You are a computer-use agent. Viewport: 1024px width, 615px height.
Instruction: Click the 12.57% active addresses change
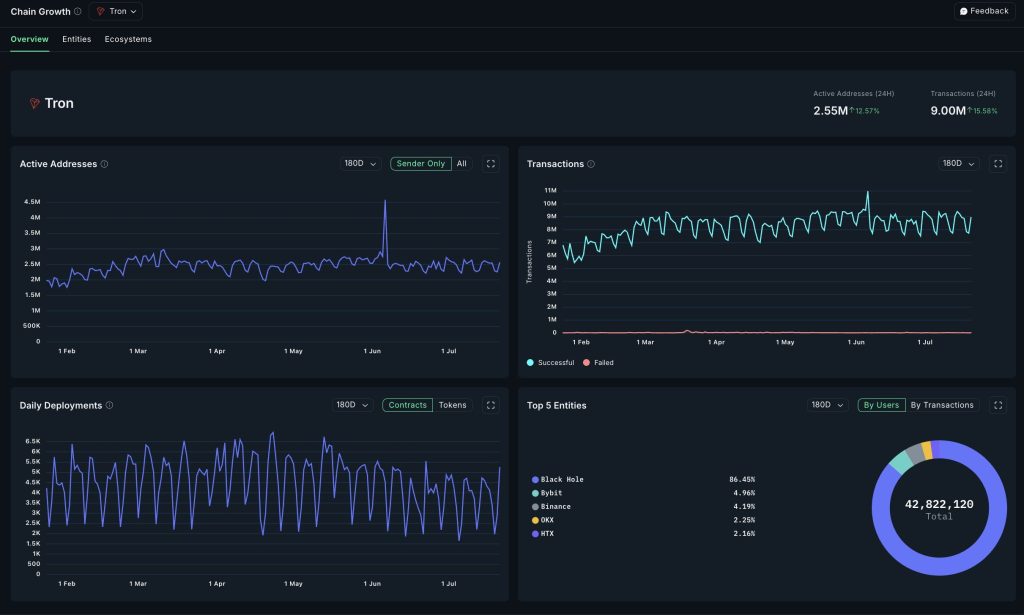pyautogui.click(x=865, y=111)
